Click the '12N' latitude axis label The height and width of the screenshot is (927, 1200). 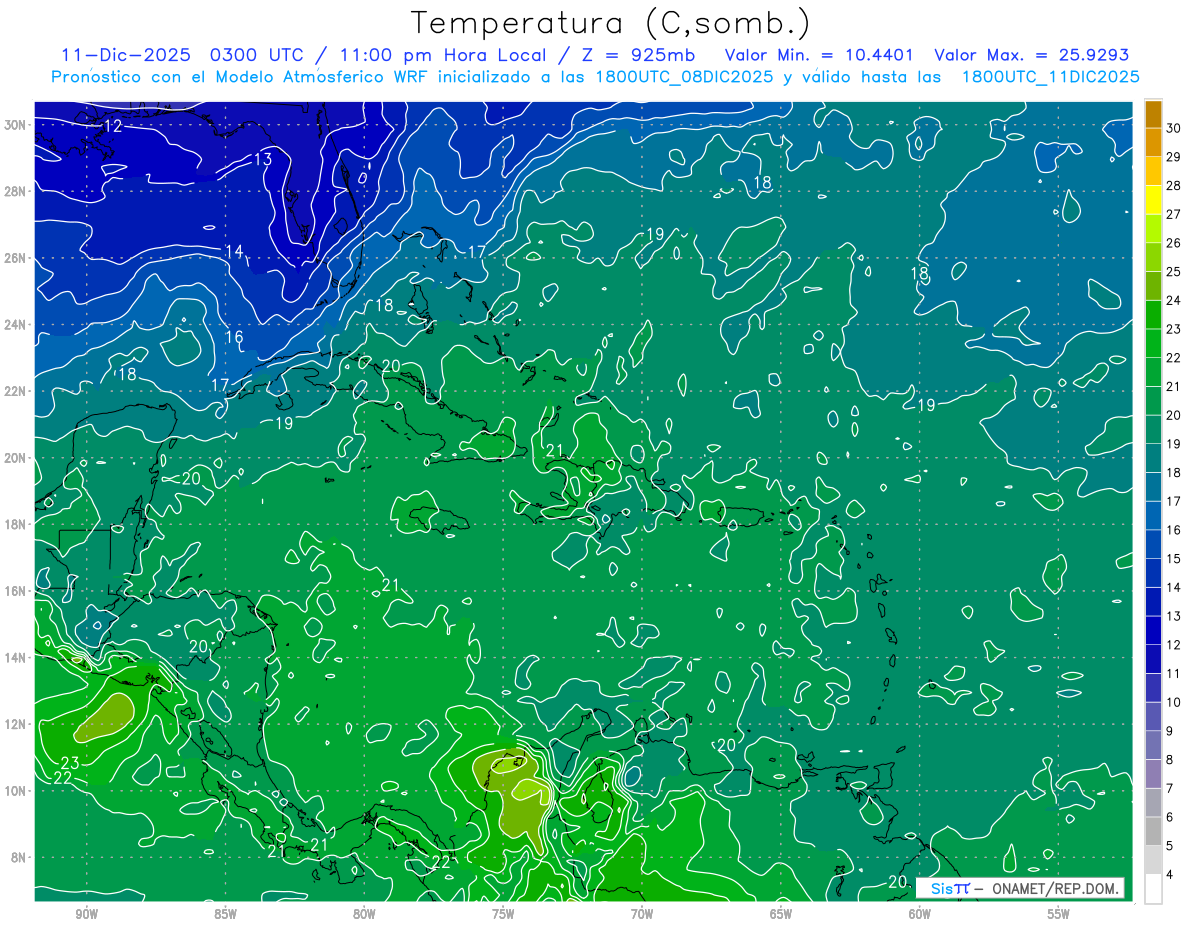[16, 724]
